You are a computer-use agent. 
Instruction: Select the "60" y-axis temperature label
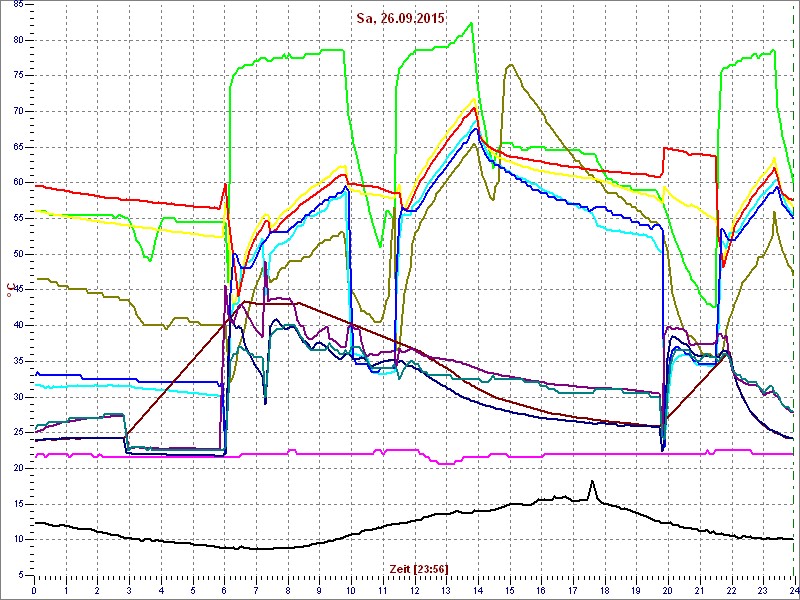[18, 183]
